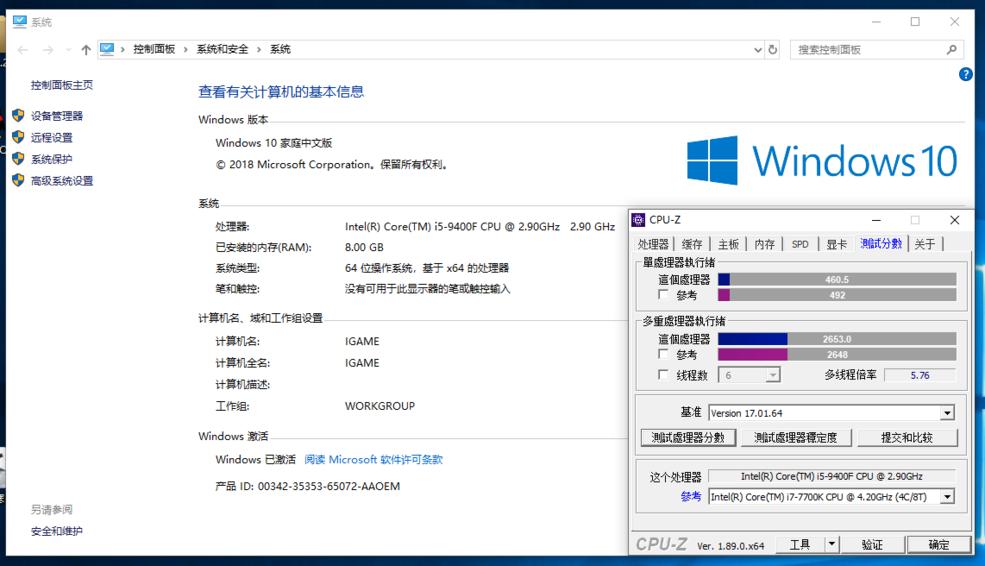Screen dimensions: 985x566
Task: Click the single-thread 460.5 score bar
Action: pyautogui.click(x=837, y=280)
